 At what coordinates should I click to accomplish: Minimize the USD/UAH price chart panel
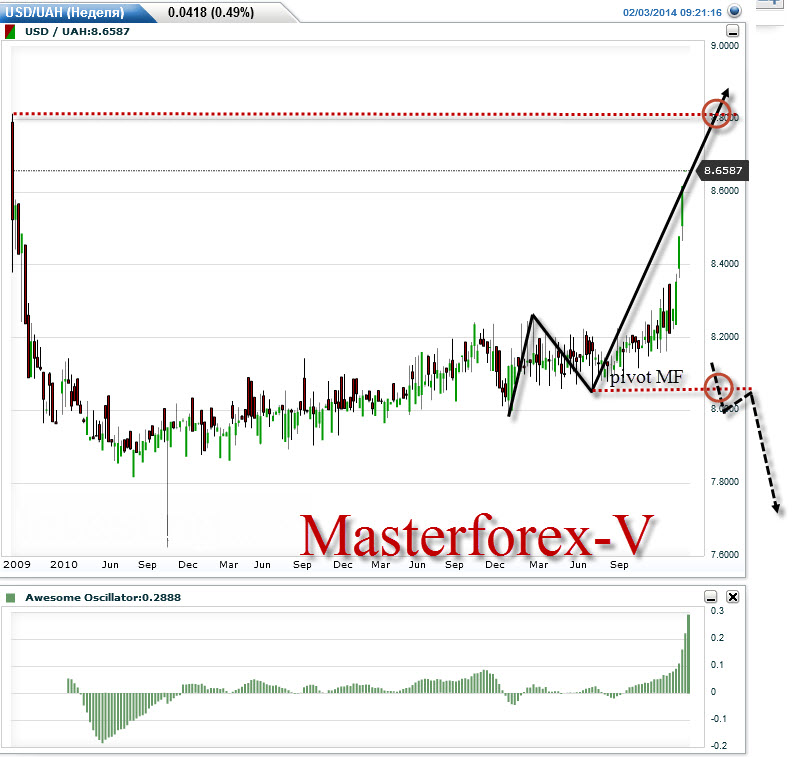click(x=732, y=31)
